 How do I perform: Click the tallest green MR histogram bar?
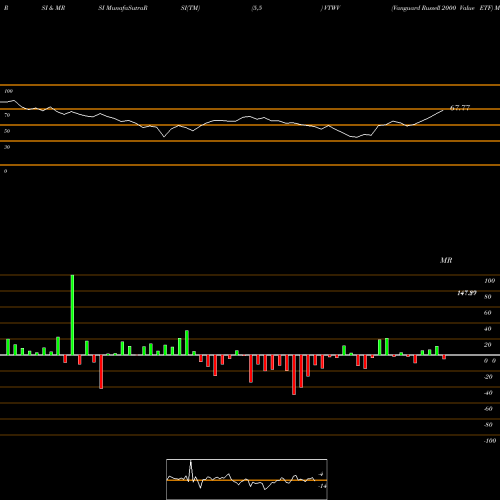(72, 315)
